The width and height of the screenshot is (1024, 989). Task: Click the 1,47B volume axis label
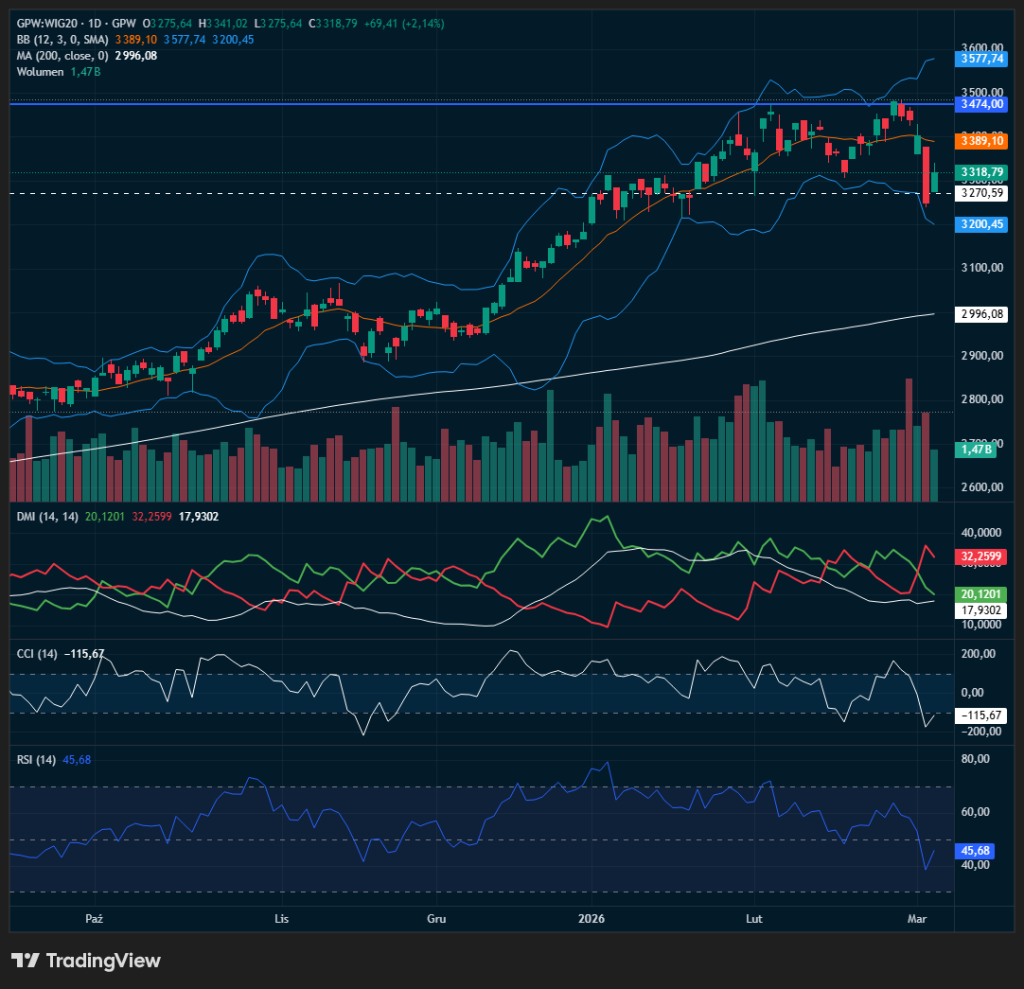pos(975,451)
